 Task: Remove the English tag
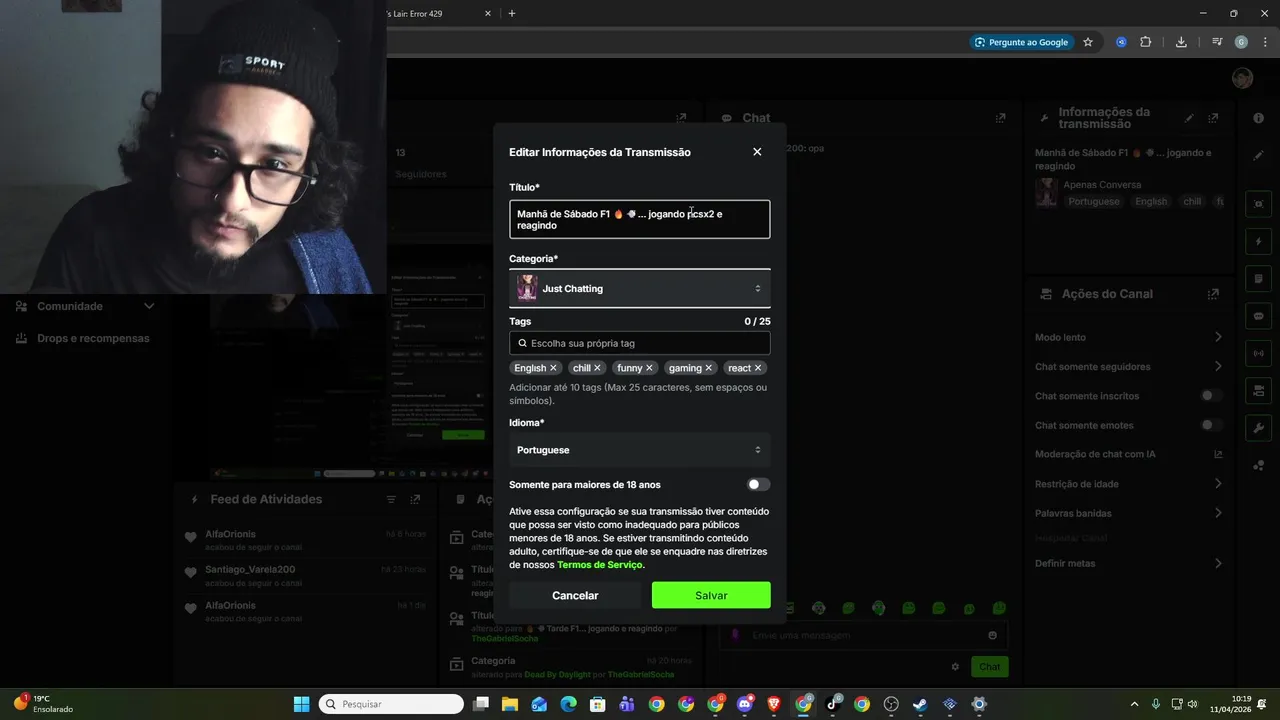coord(553,368)
